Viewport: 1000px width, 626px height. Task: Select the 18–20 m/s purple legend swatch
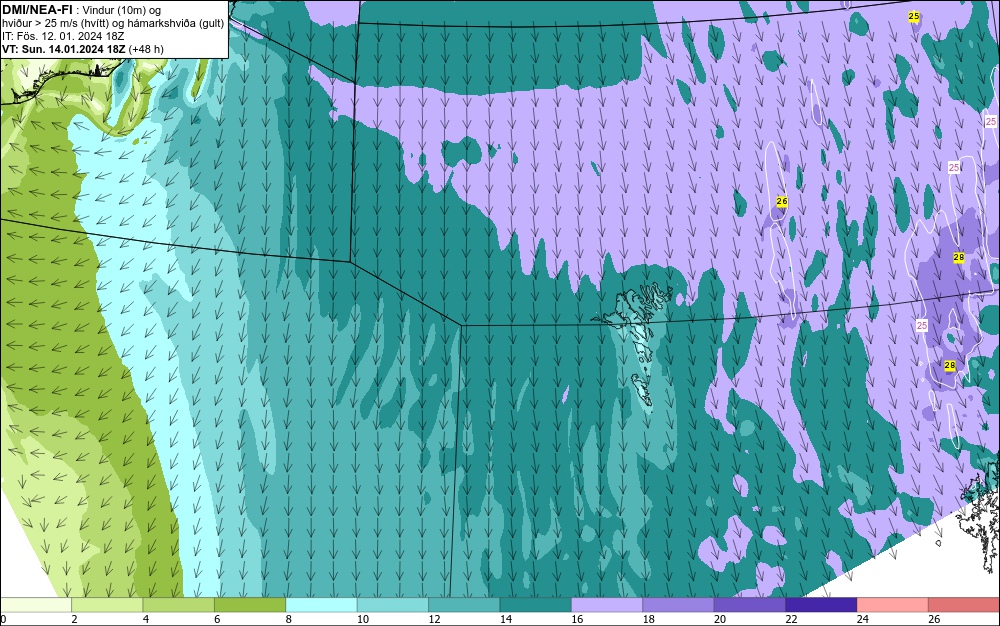(679, 605)
